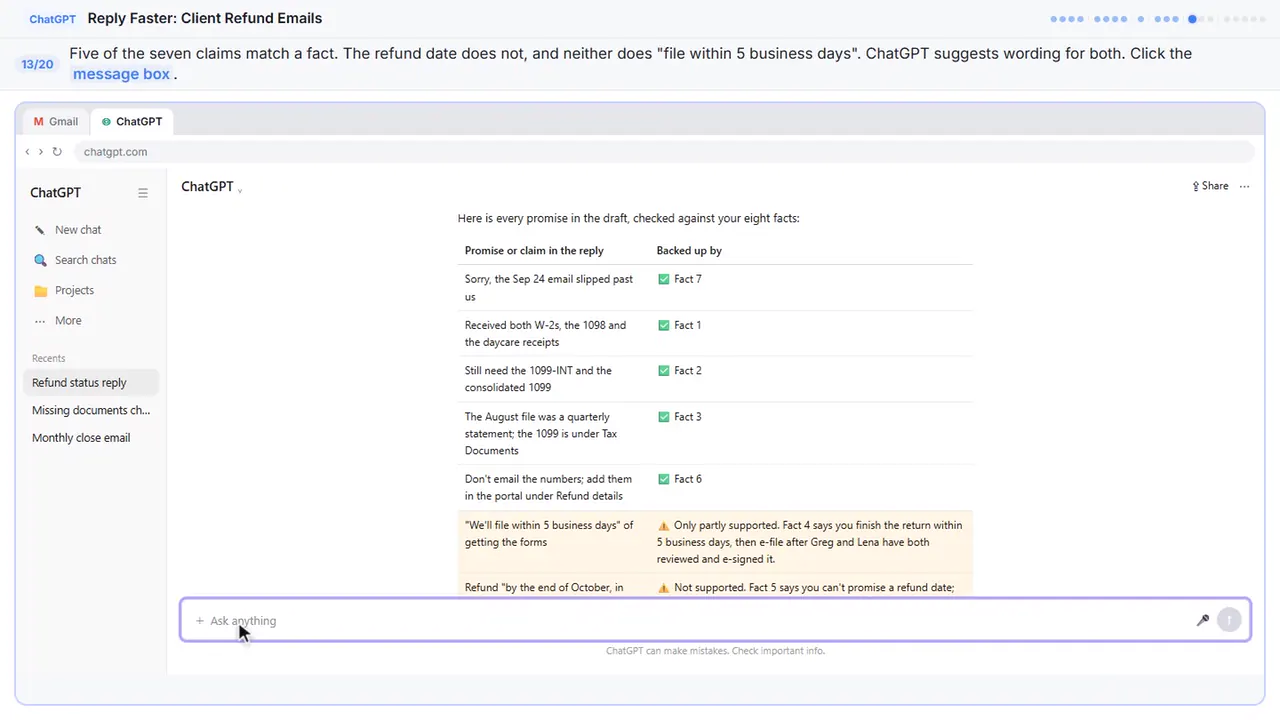Screen dimensions: 1280x720
Task: Click the Projects folder icon
Action: (40, 291)
